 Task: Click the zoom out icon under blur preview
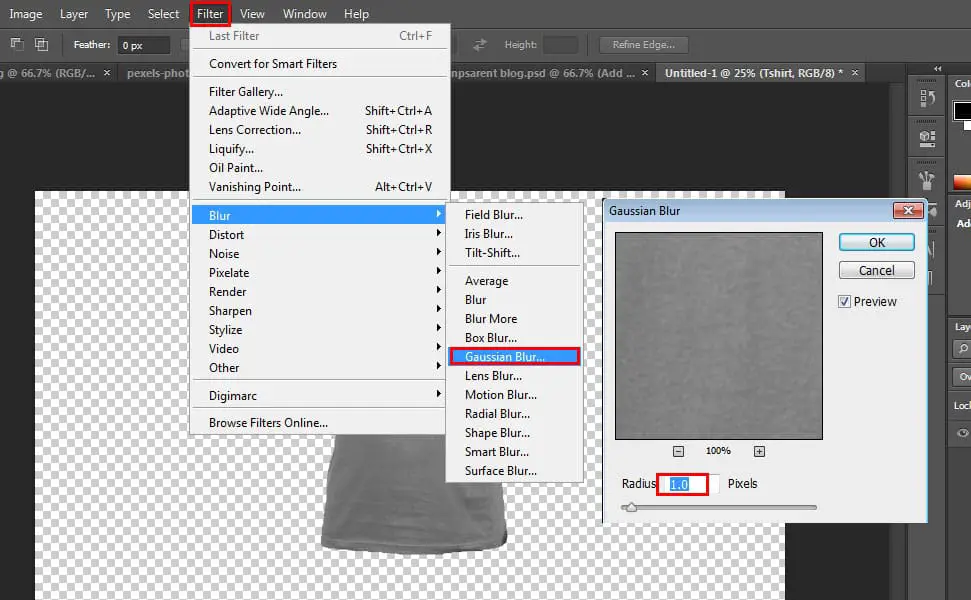680,451
